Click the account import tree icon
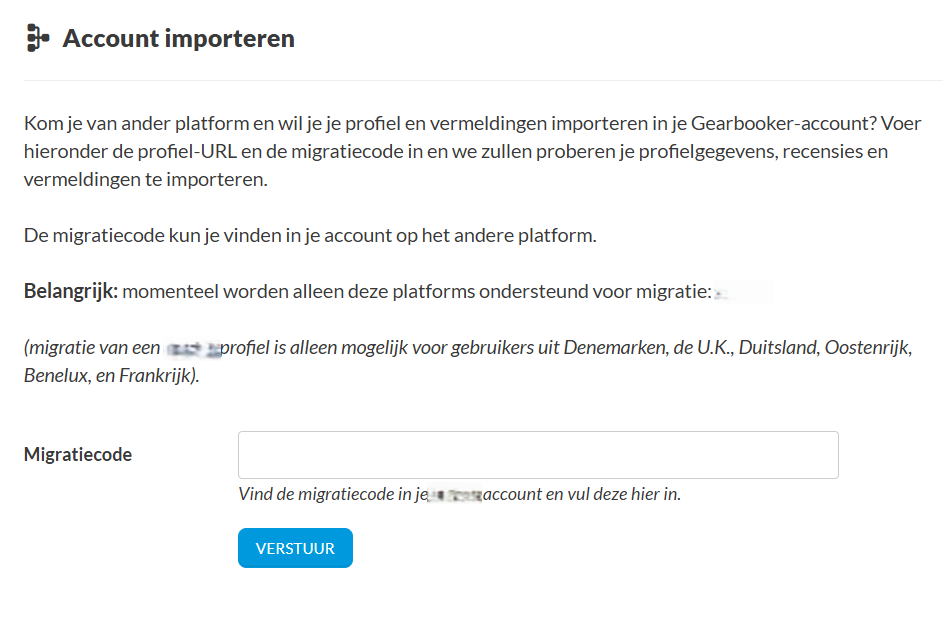 (38, 39)
